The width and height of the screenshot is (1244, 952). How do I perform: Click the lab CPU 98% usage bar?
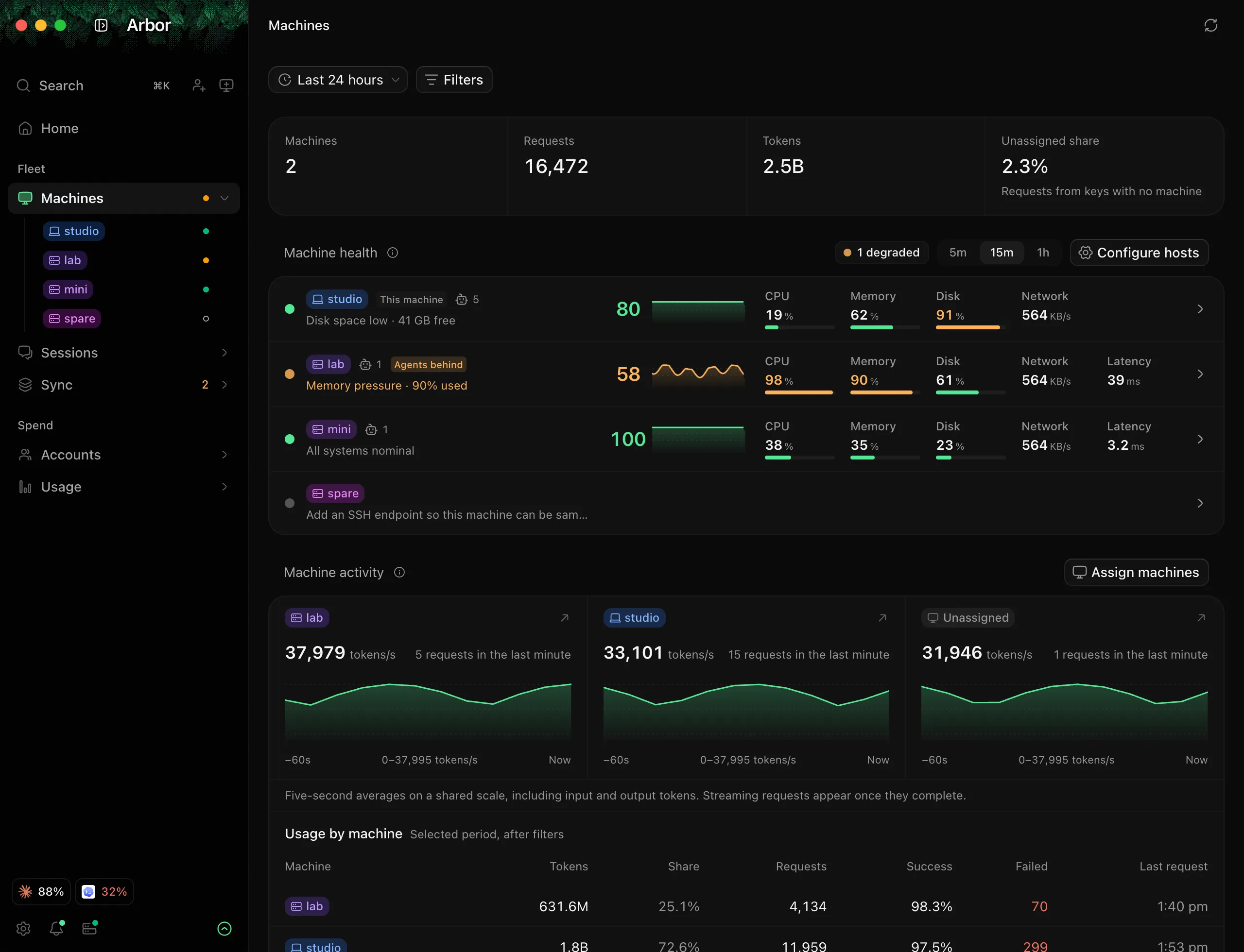(799, 392)
